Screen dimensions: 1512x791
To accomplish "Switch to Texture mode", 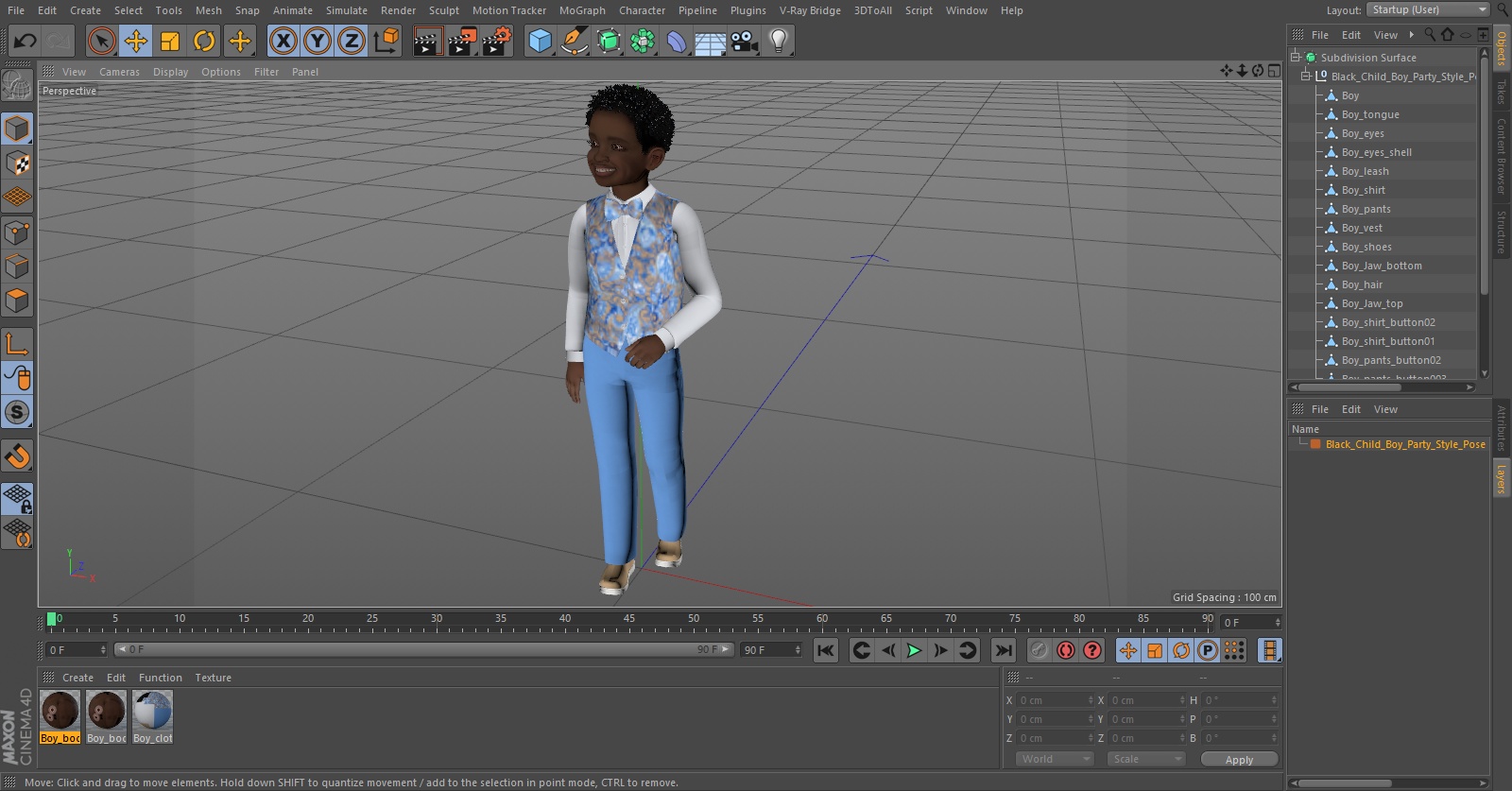I will point(17,163).
